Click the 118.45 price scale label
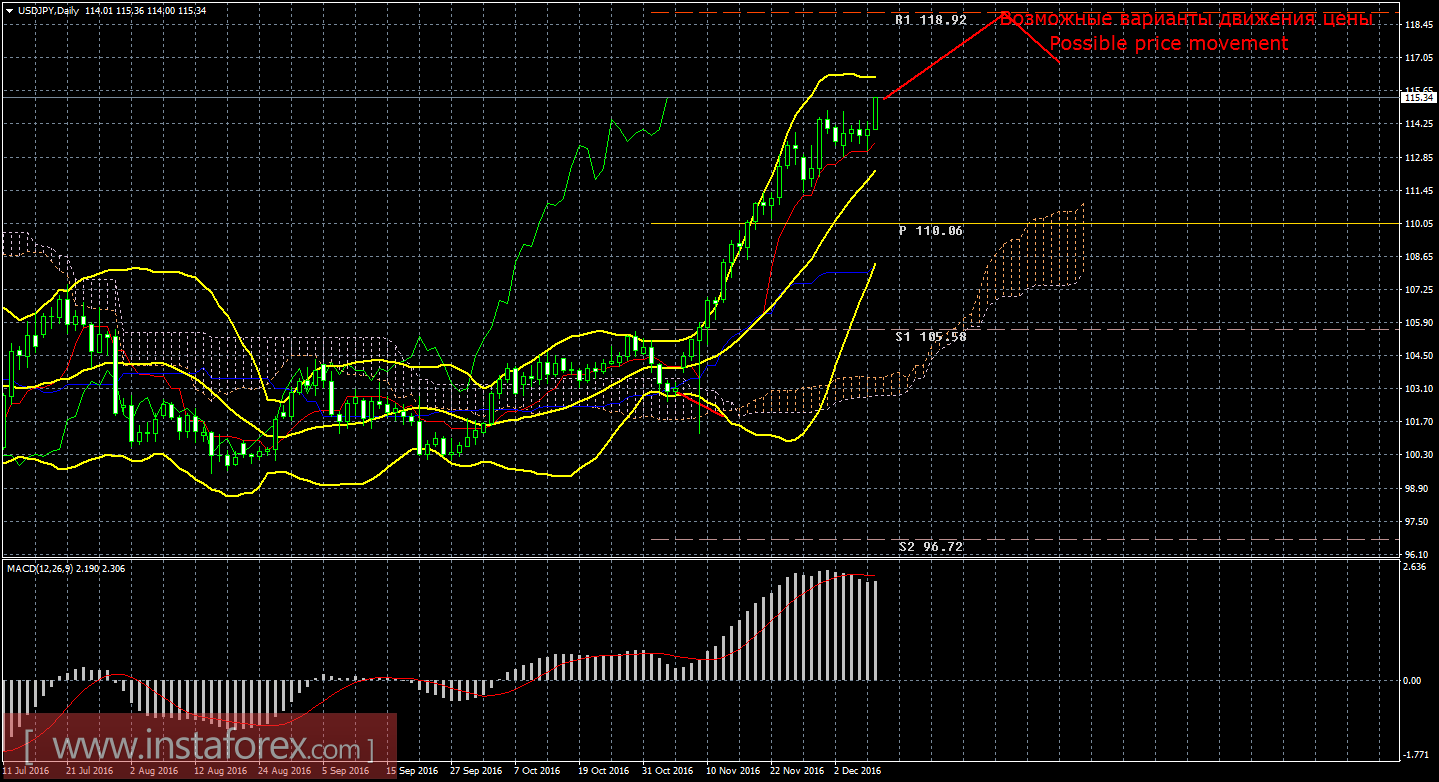1439x782 pixels. coord(1418,25)
